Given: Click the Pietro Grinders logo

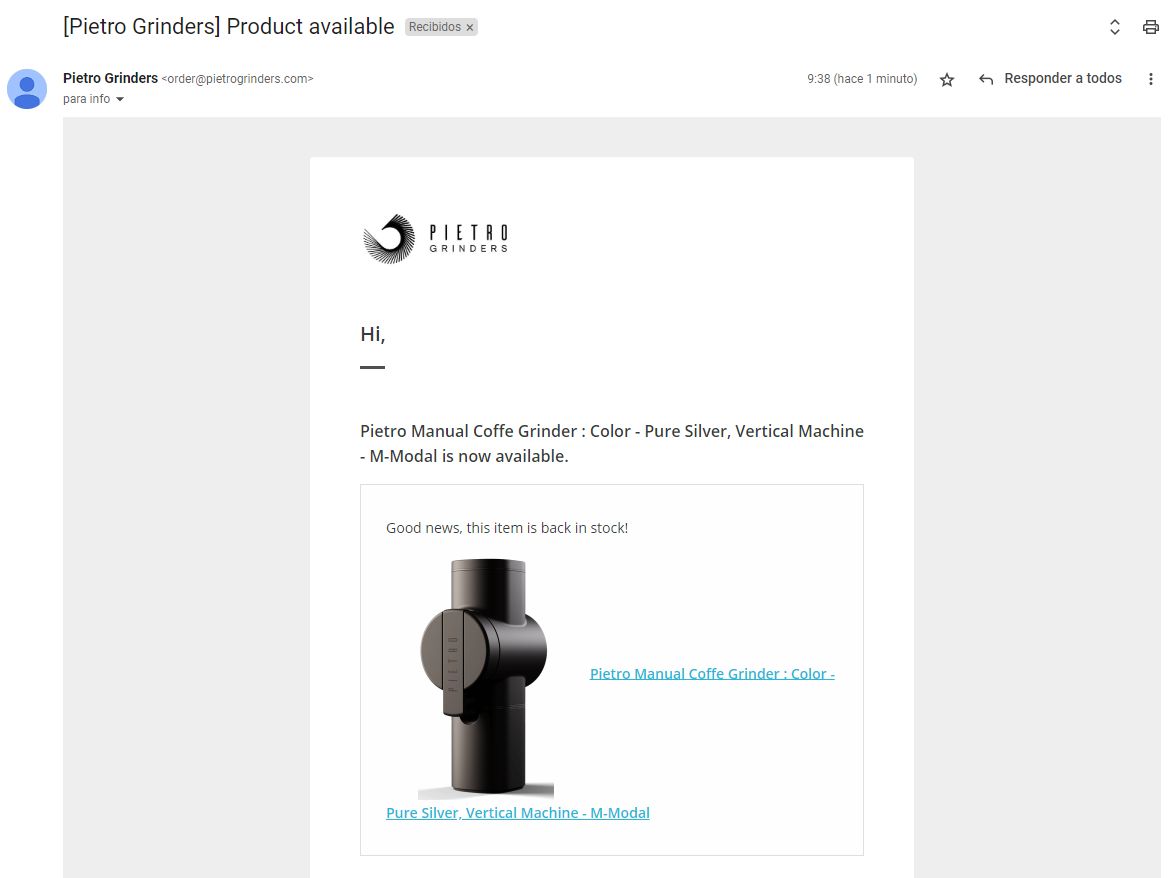Looking at the screenshot, I should point(435,238).
